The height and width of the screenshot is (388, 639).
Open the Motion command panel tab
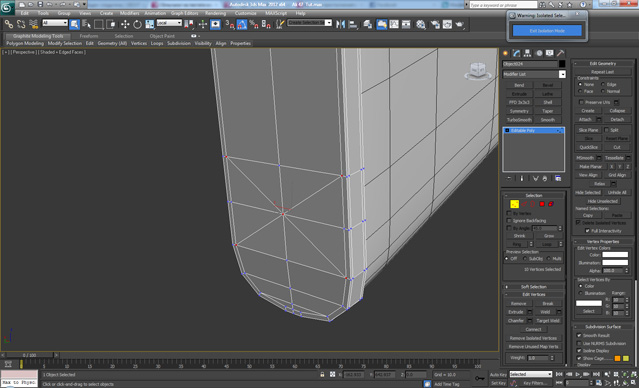(539, 53)
